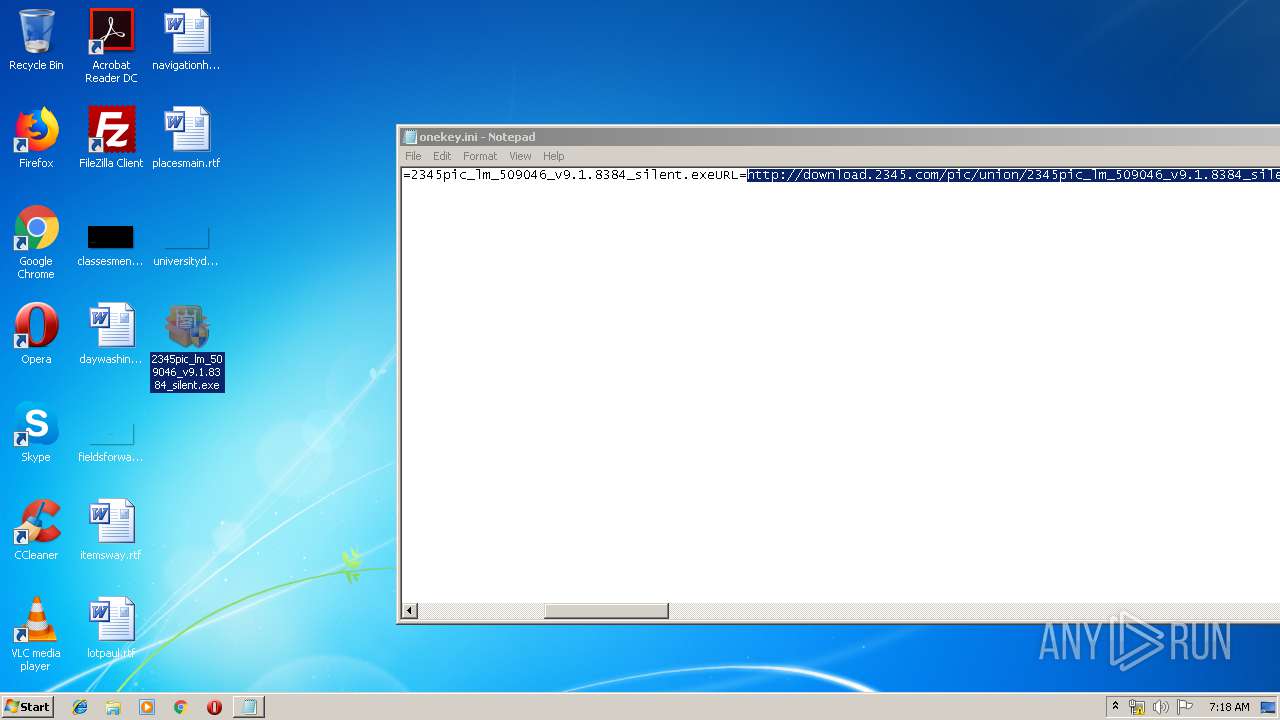Open Opera from the taskbar
The image size is (1280, 720).
tap(214, 707)
